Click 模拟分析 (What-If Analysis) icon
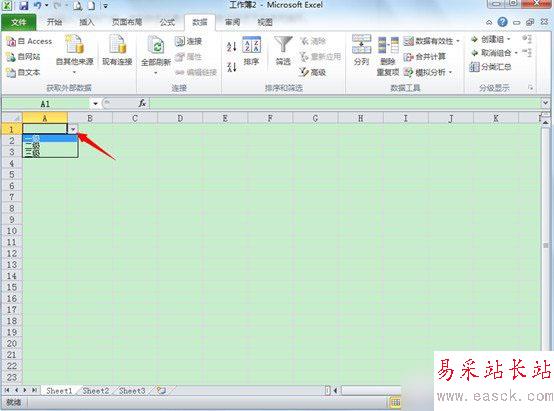The width and height of the screenshot is (554, 411). (409, 72)
